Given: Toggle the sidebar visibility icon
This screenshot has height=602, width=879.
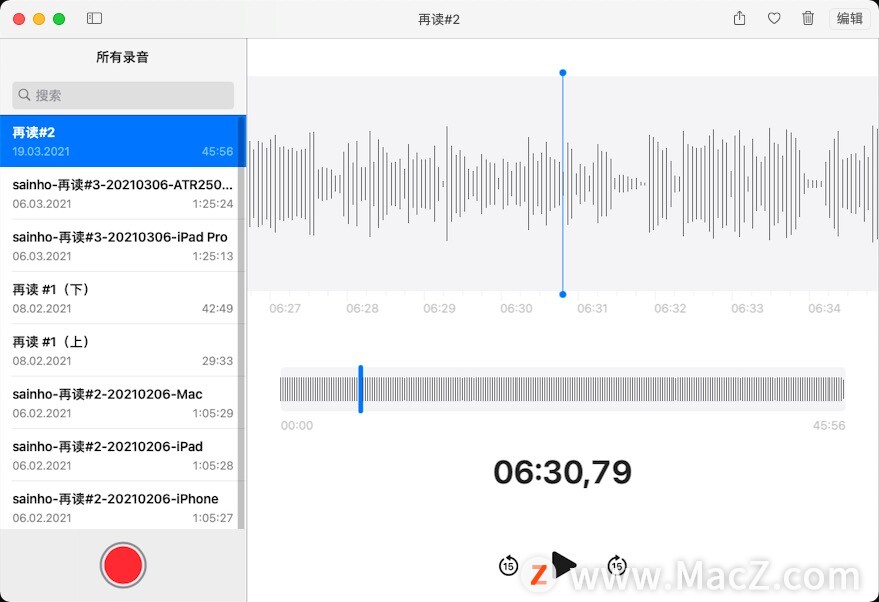Looking at the screenshot, I should pos(94,18).
